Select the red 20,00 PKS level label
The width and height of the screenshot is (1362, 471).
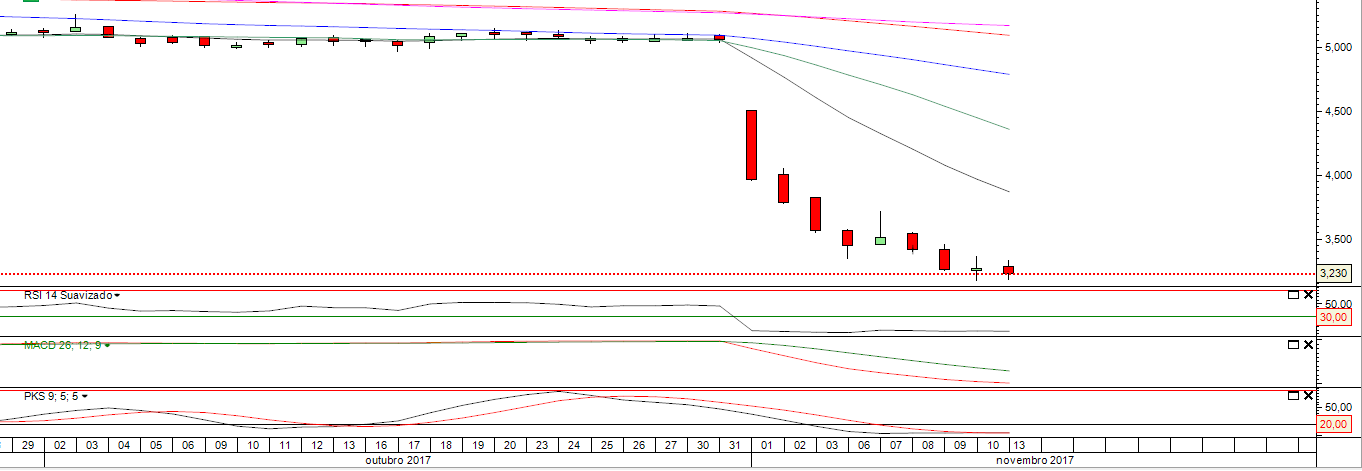click(x=1334, y=424)
